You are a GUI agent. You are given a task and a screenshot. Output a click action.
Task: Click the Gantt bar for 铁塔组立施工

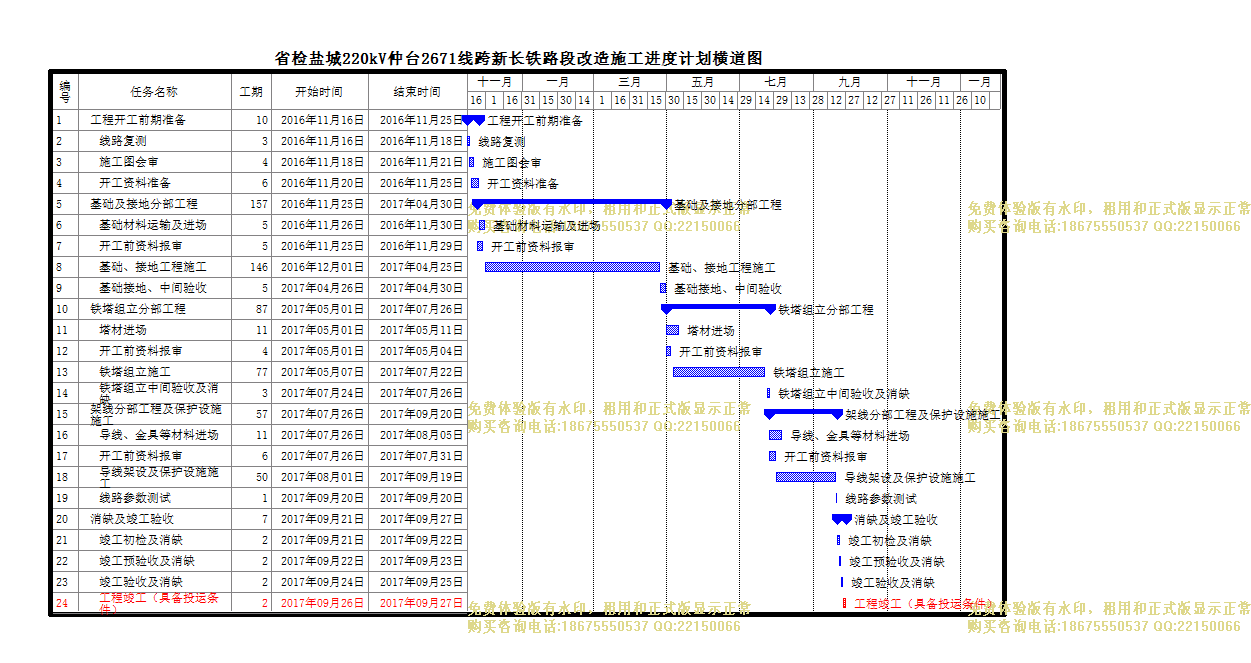pos(719,372)
